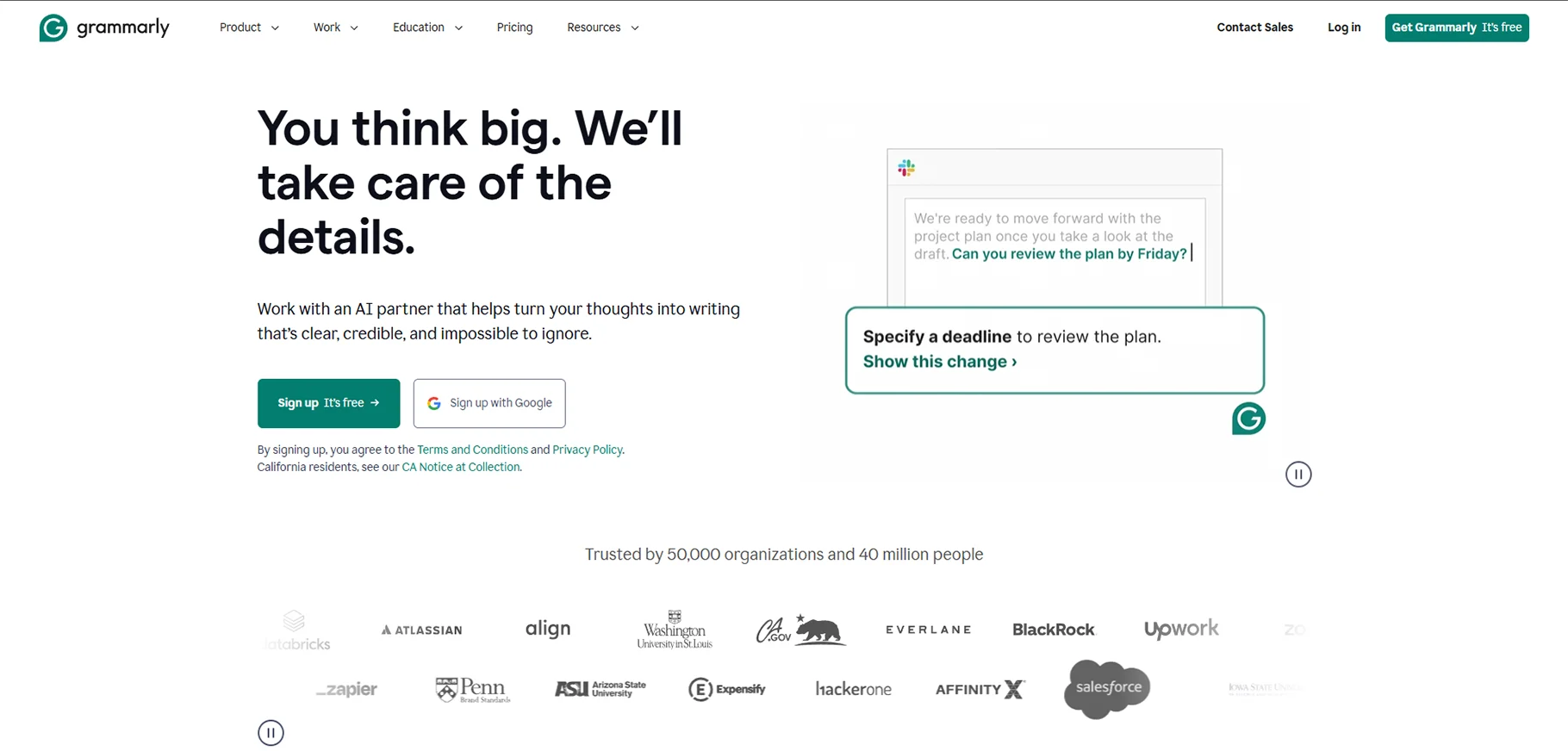Click the Google G icon
The width and height of the screenshot is (1568, 751).
pyautogui.click(x=434, y=403)
